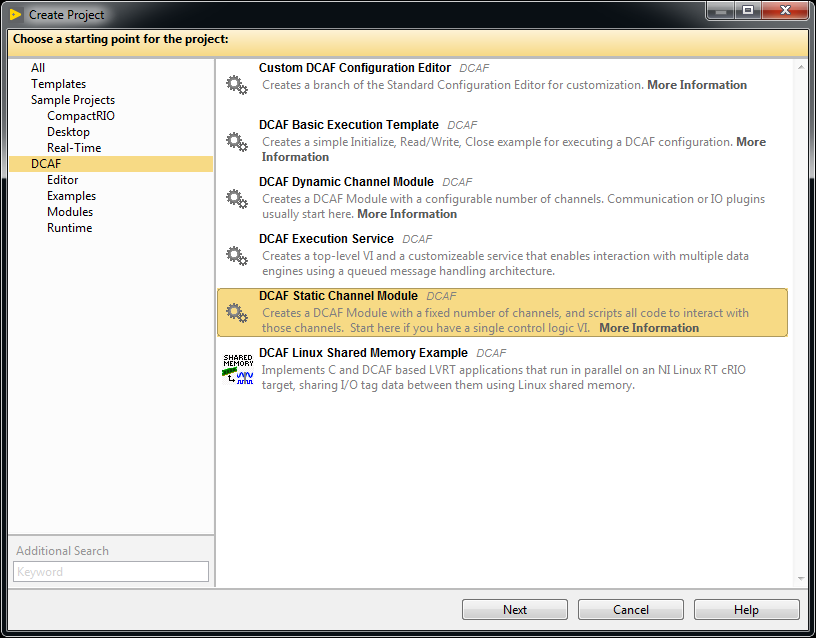
Task: Click the Additional Search keyword field
Action: pos(111,572)
